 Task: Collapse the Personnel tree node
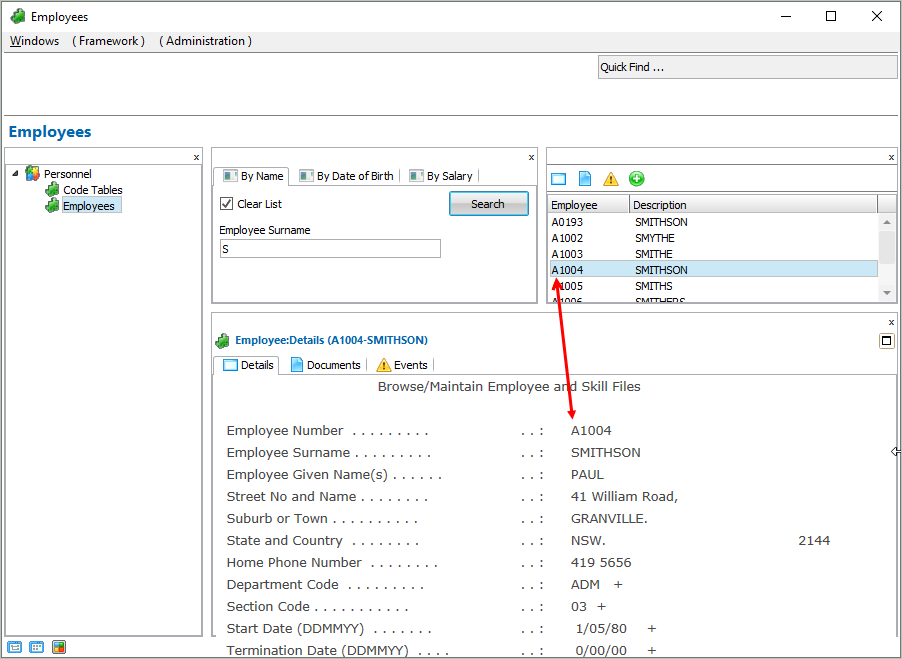click(15, 174)
